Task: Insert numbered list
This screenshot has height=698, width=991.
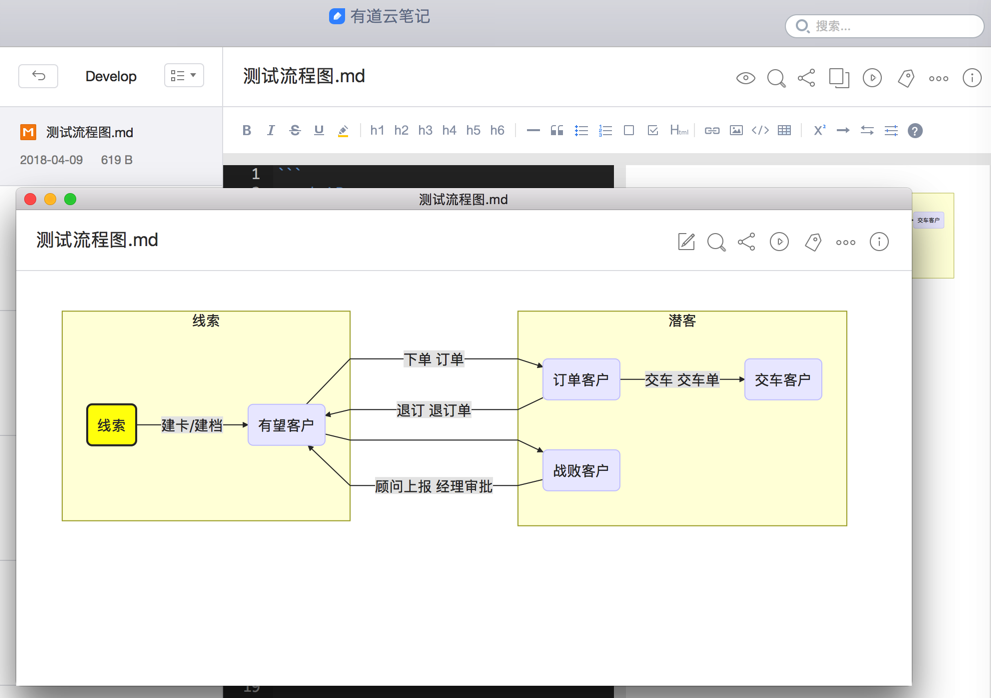Action: [x=605, y=130]
